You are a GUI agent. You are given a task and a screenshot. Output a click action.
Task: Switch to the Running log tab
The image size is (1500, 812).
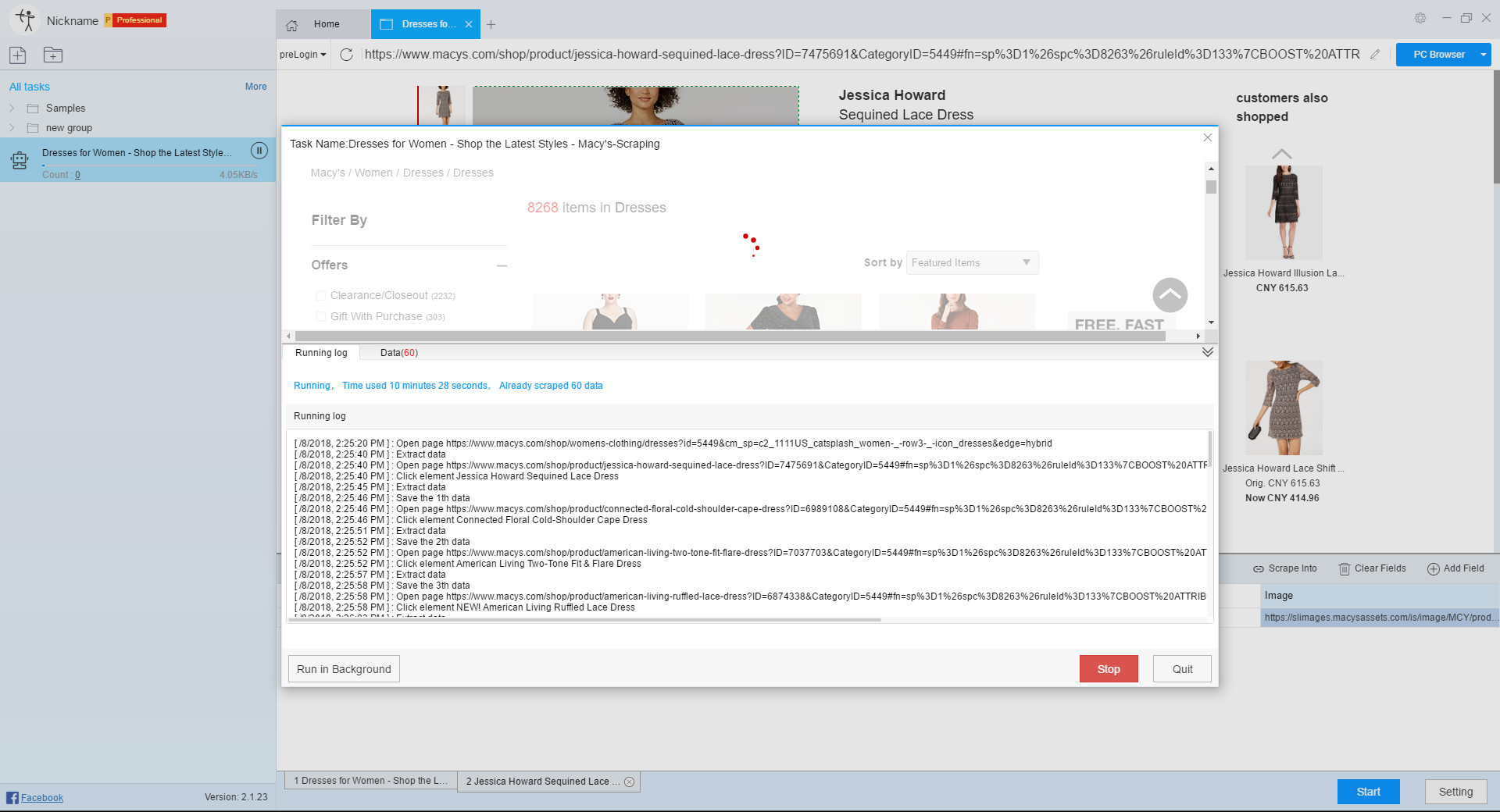coord(321,353)
